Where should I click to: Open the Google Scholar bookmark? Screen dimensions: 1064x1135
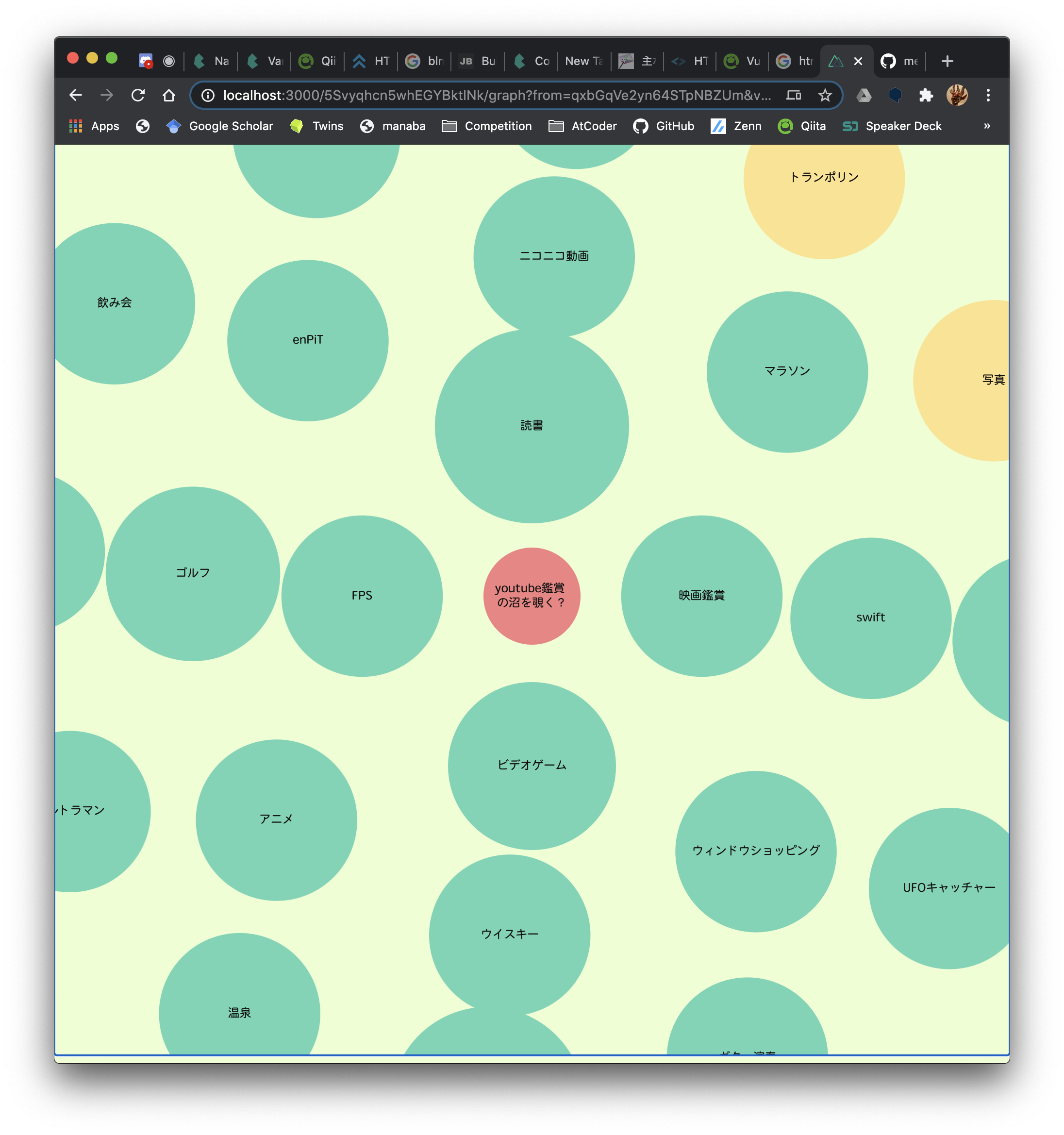coord(220,126)
